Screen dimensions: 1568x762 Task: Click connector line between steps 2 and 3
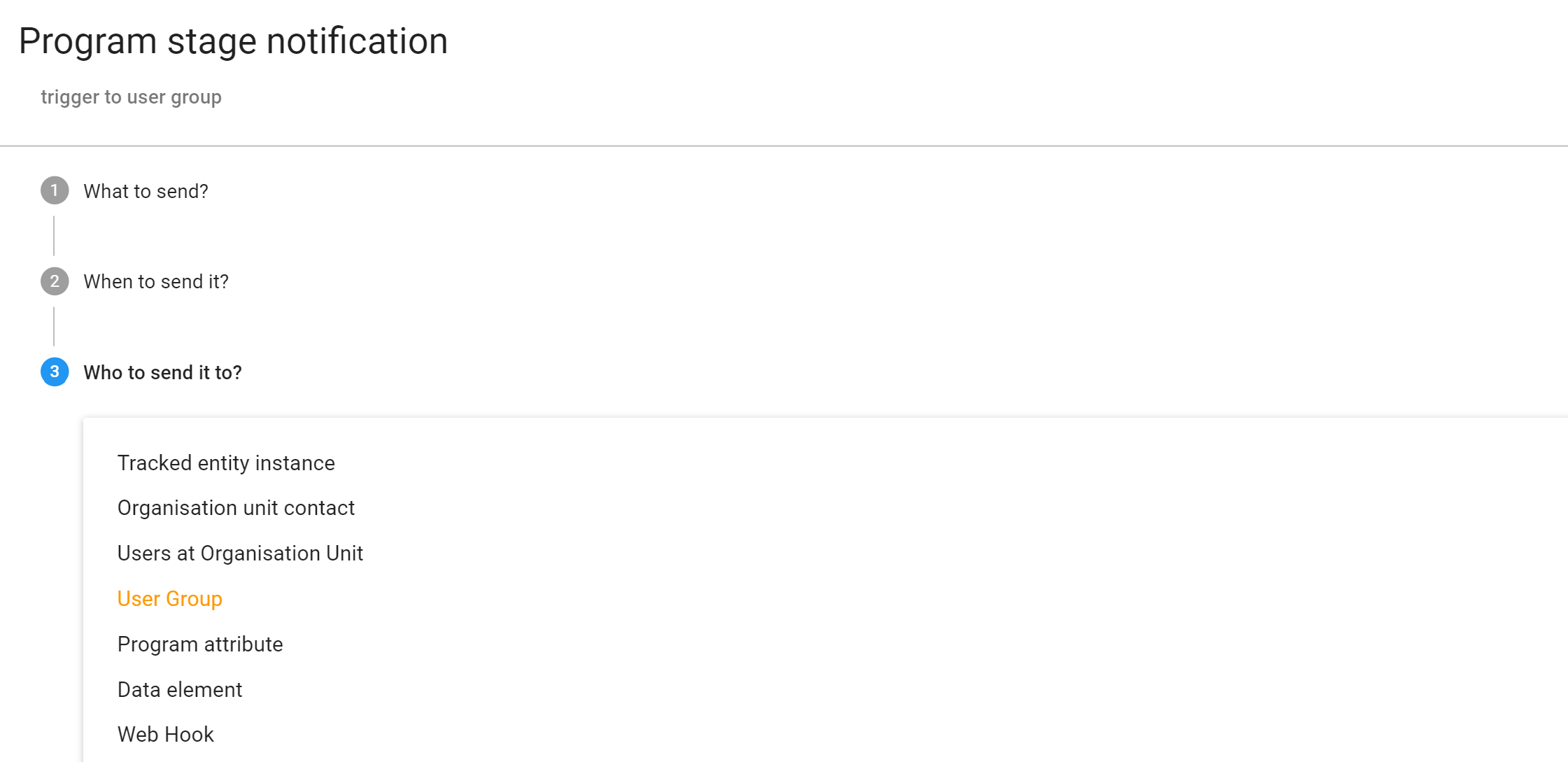(x=54, y=326)
